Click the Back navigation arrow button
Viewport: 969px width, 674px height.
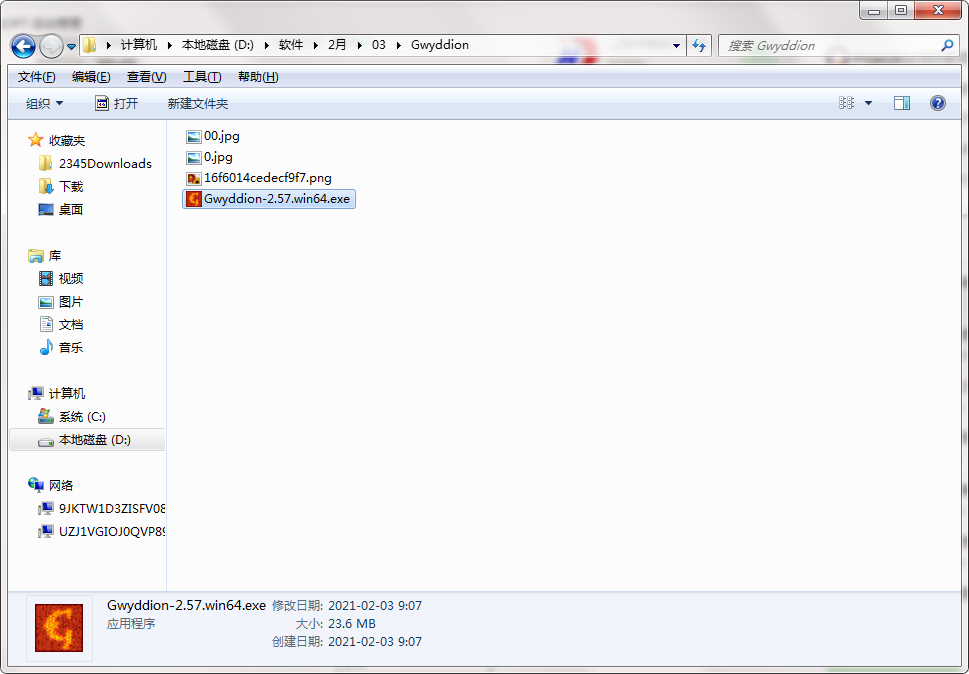23,46
